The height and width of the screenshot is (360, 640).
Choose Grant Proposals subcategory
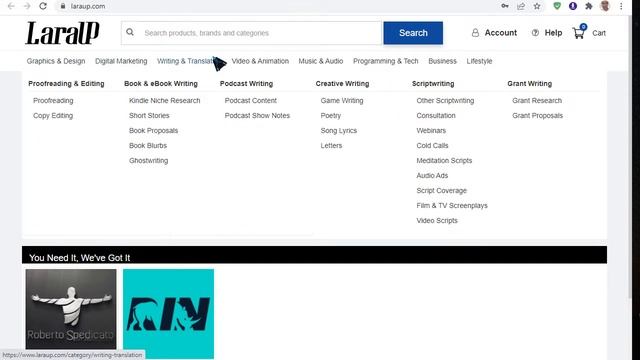(x=537, y=116)
